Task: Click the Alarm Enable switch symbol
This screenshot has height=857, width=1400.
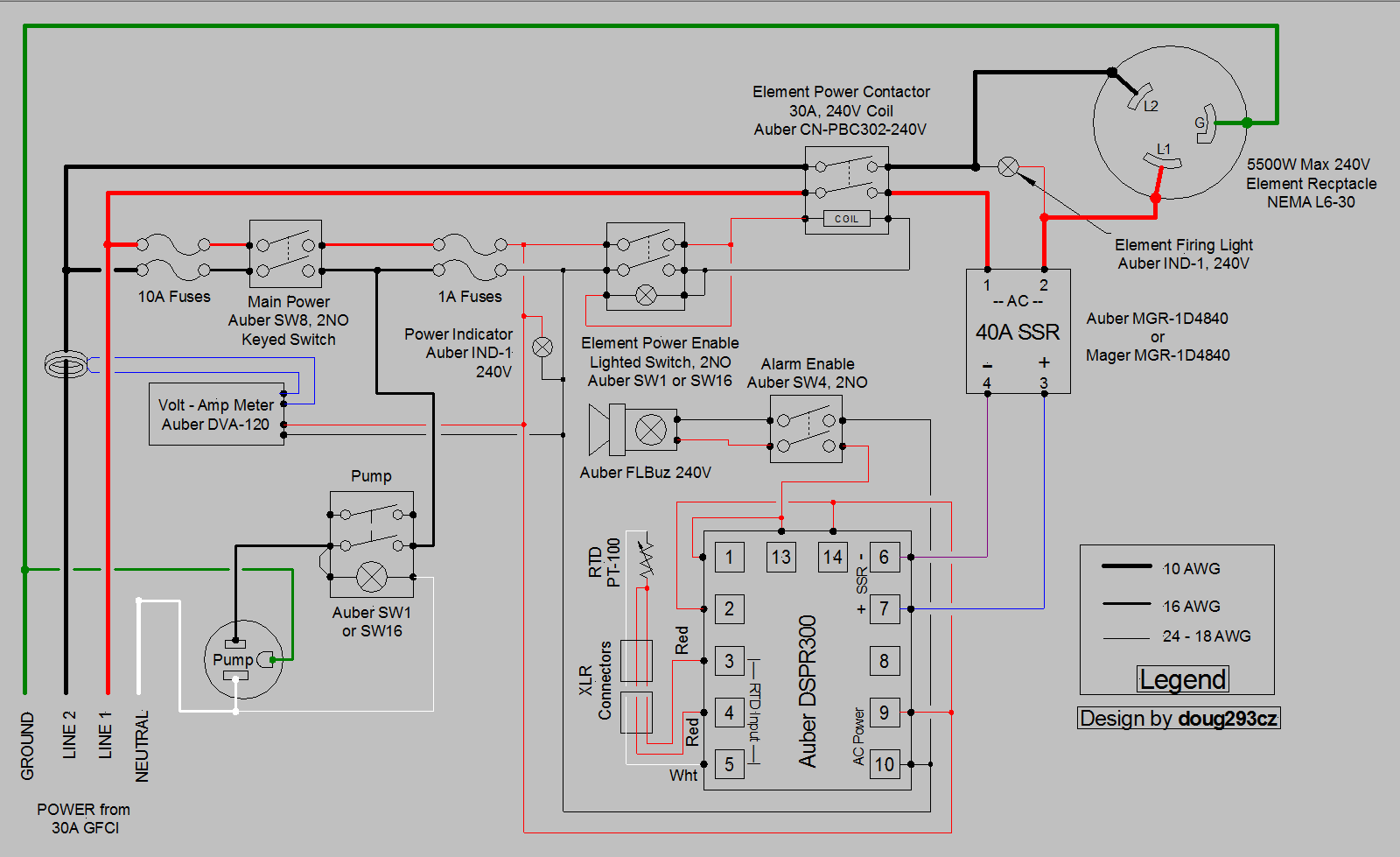Action: tap(806, 429)
